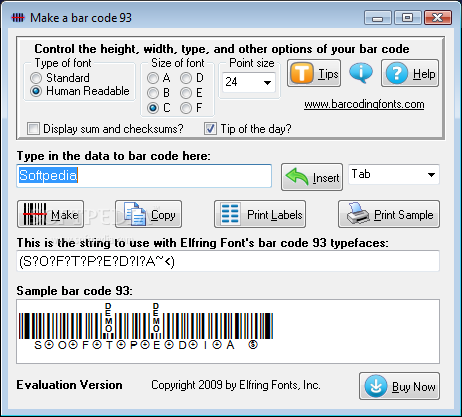Open Help with the question mark button
Screen dimensions: 462x417
coord(410,73)
